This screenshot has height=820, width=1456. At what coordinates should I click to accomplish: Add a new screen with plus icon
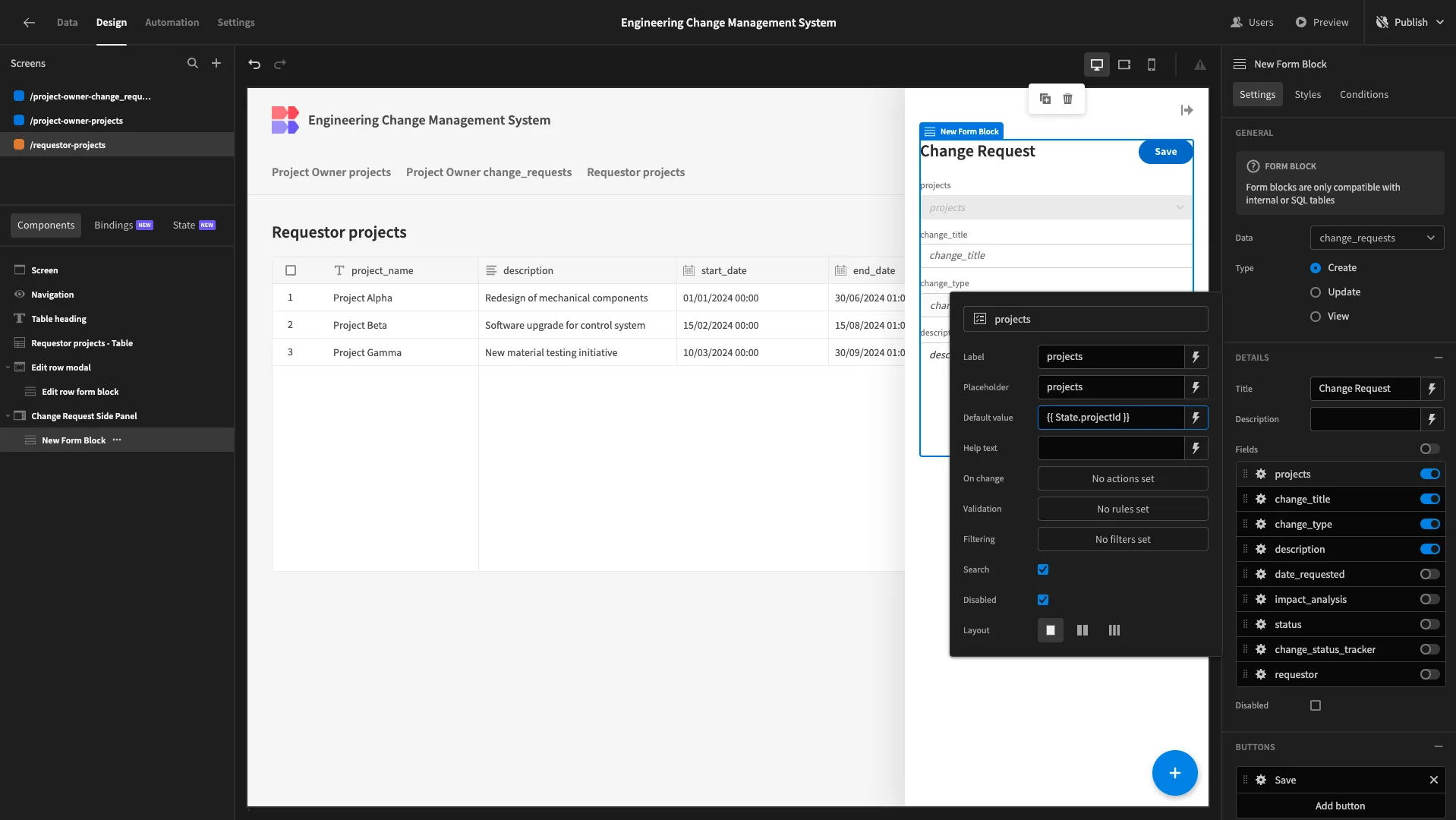tap(216, 64)
